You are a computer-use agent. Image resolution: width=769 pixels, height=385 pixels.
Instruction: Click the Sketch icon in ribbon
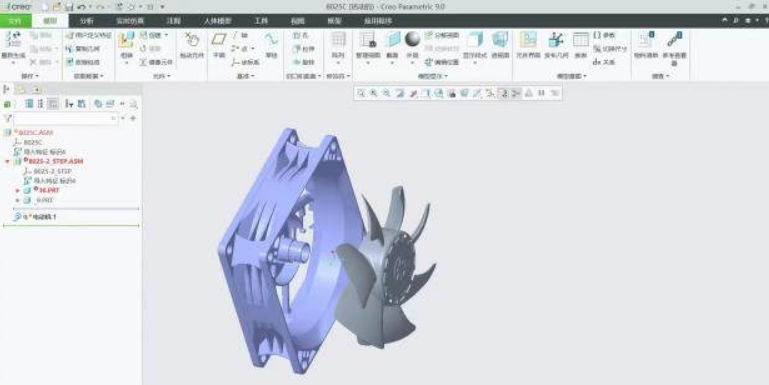pyautogui.click(x=271, y=40)
